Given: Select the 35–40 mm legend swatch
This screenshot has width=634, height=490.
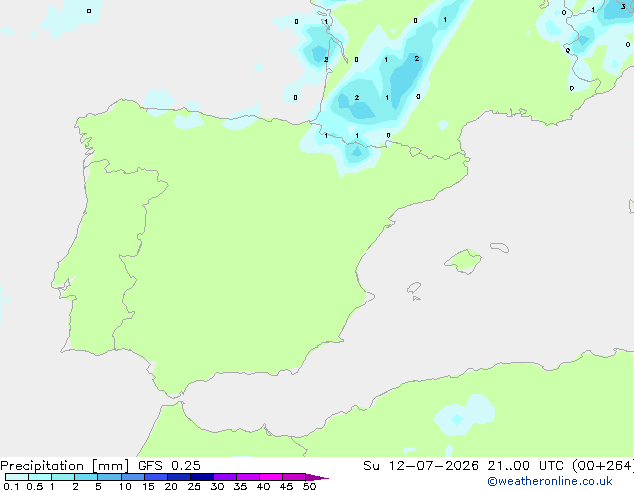Looking at the screenshot, I should [x=247, y=477].
